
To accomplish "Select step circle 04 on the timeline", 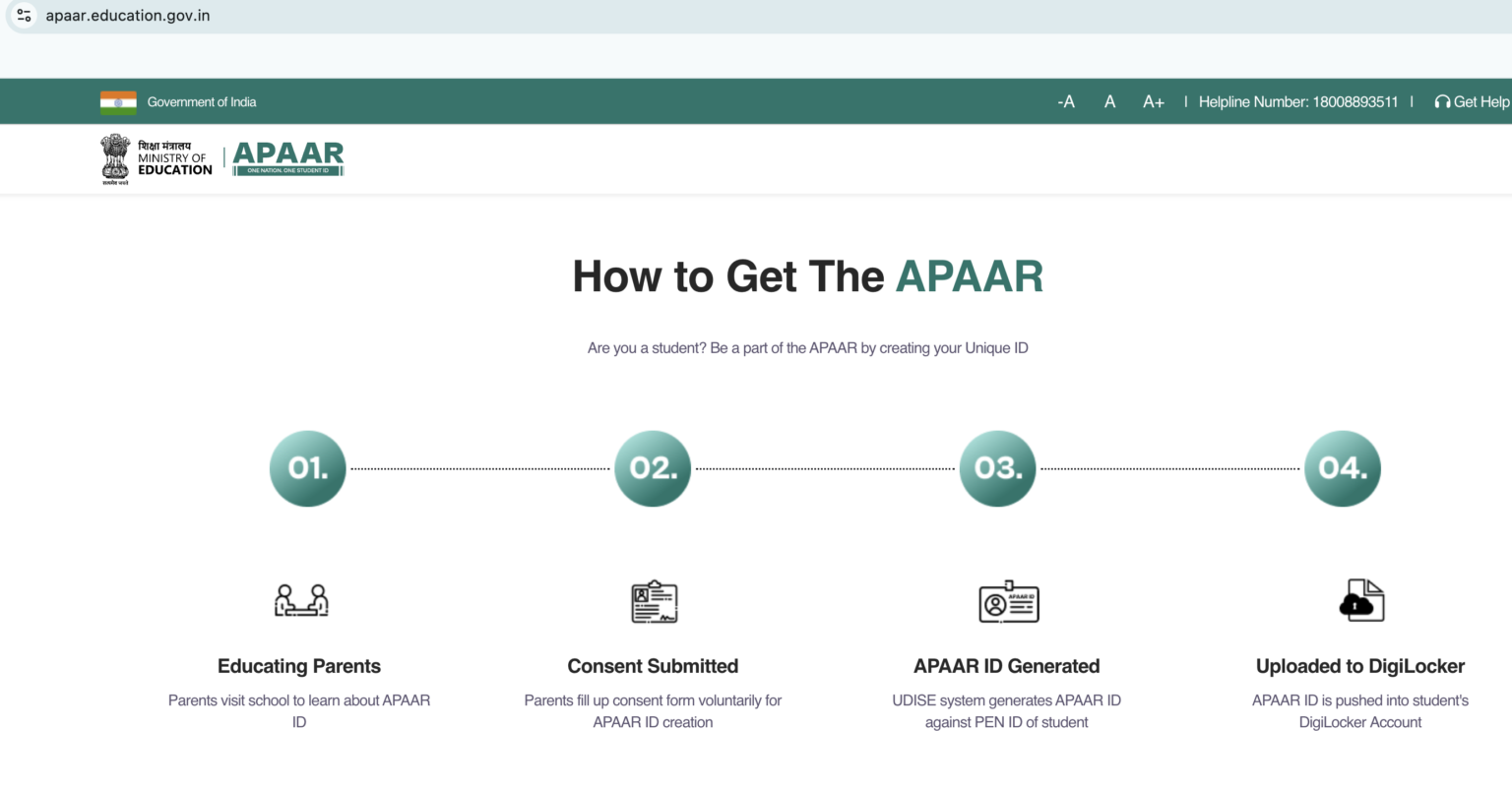I will pyautogui.click(x=1343, y=468).
